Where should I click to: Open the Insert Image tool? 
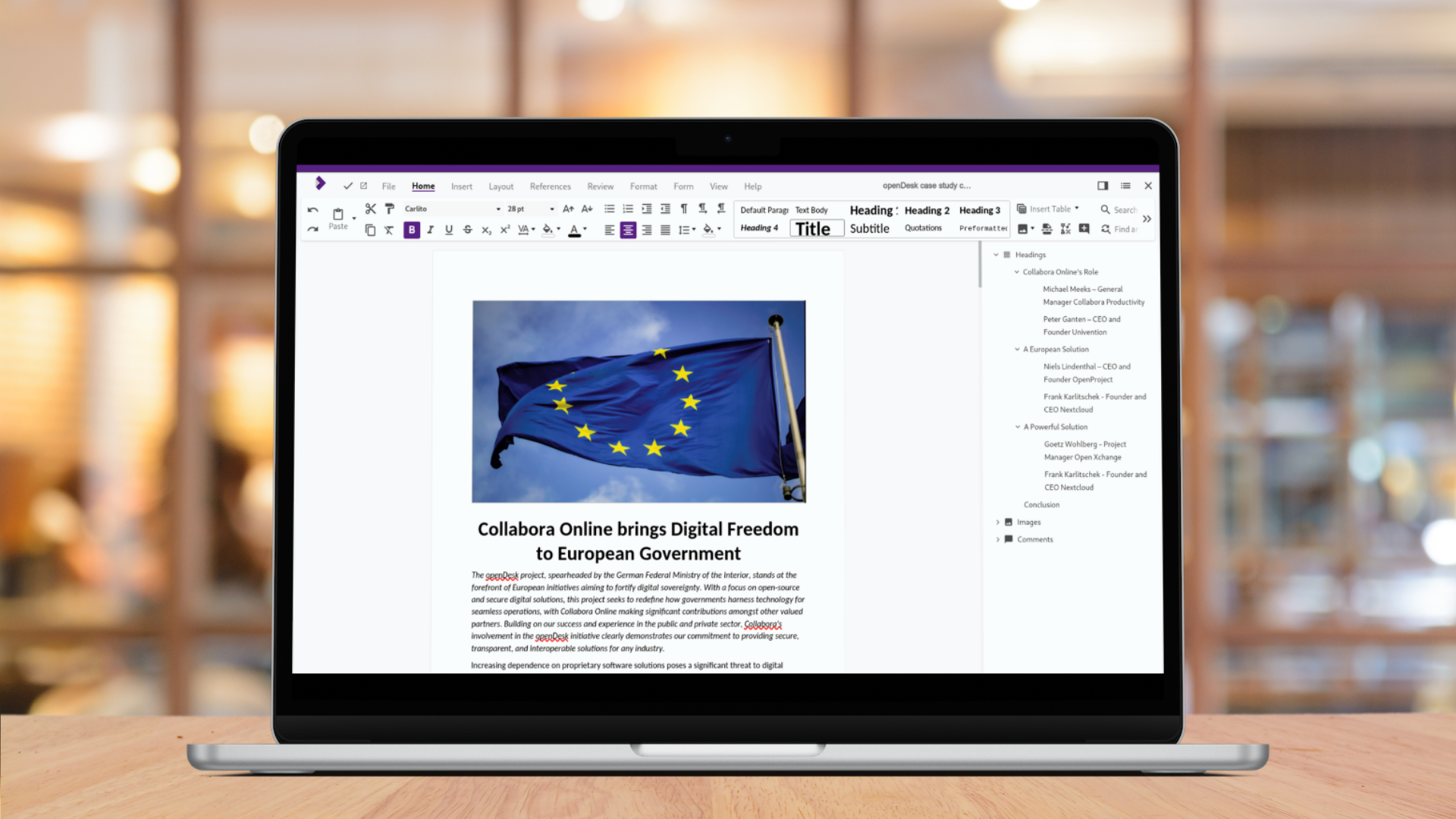tap(1022, 229)
